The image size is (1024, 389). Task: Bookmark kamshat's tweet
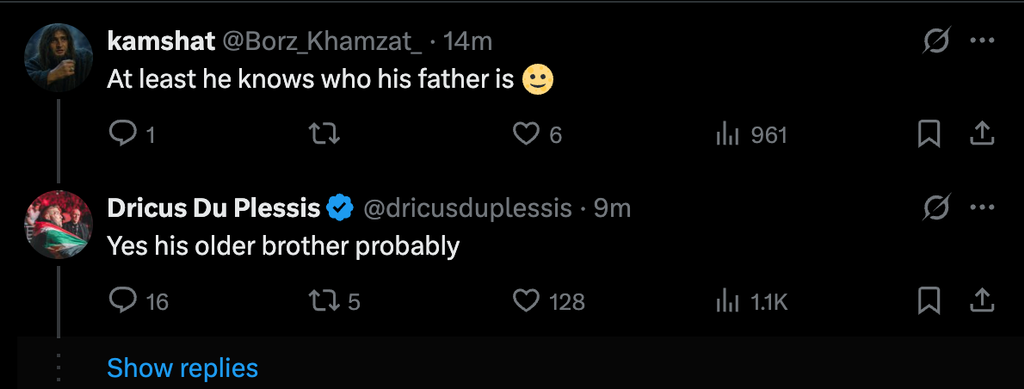(929, 134)
